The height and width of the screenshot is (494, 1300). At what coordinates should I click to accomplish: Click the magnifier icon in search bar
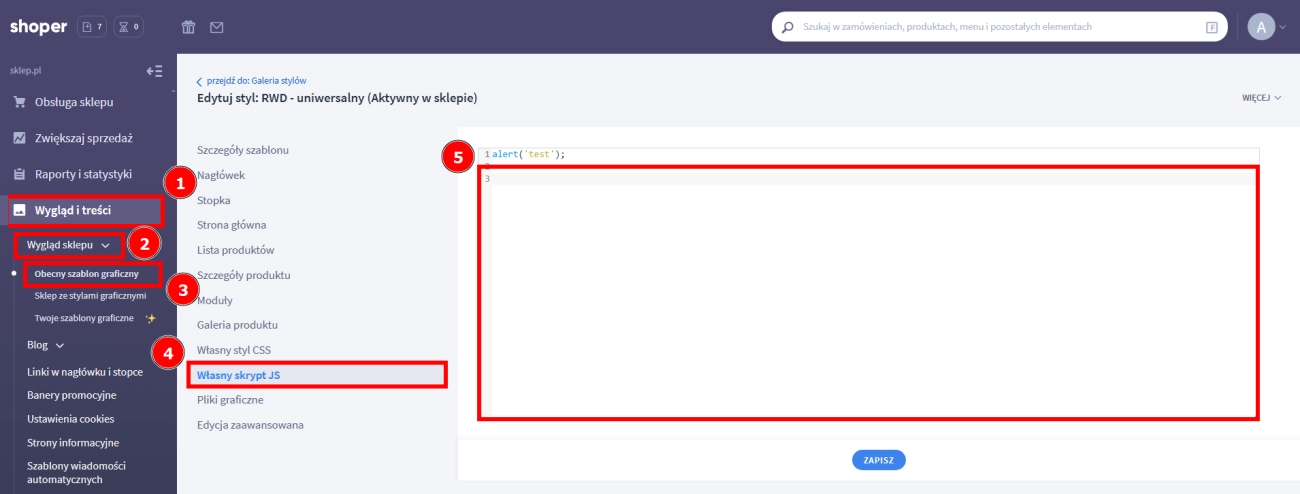pos(788,27)
